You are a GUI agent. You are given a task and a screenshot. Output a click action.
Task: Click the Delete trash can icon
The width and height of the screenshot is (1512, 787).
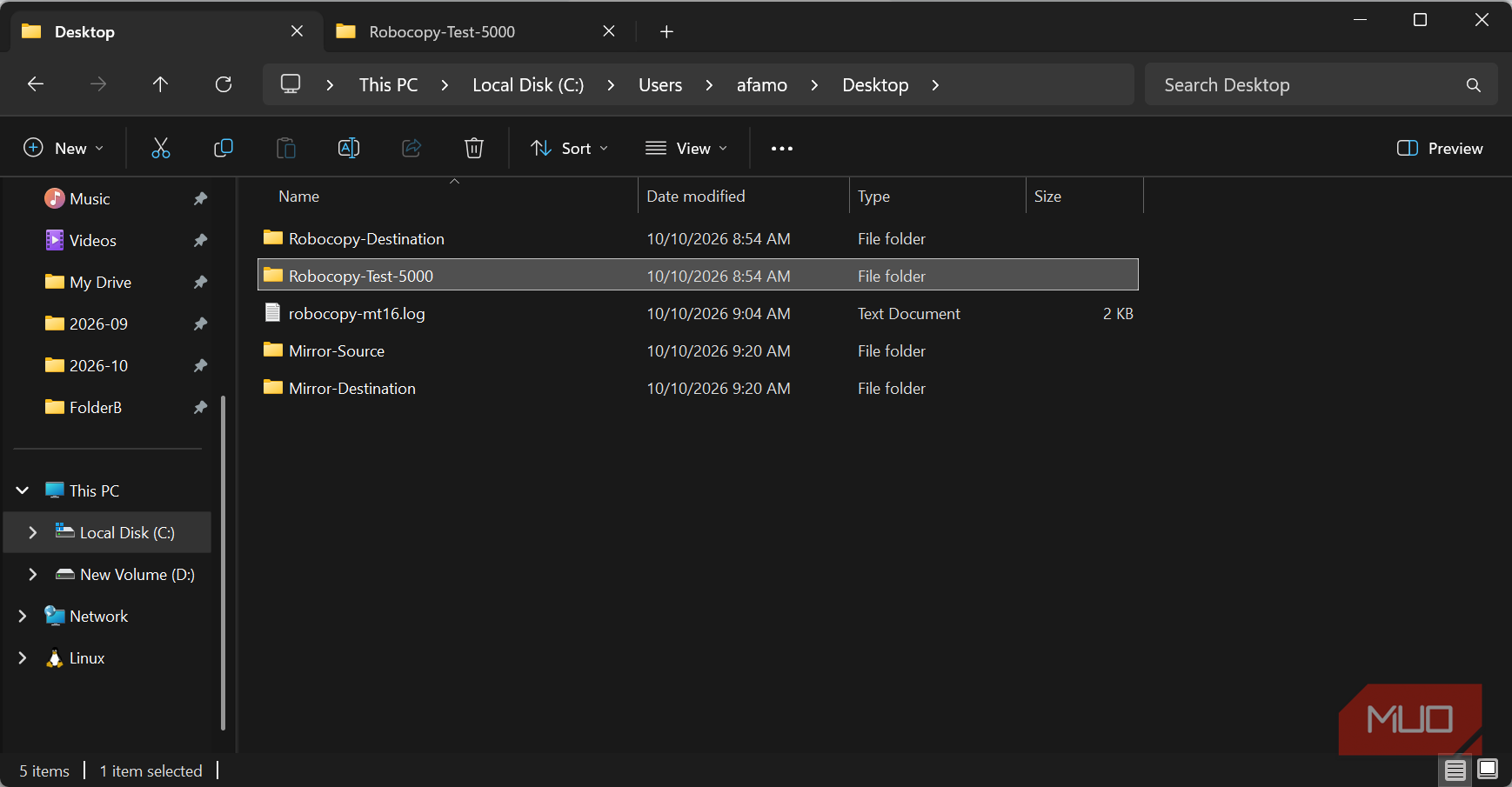coord(474,148)
